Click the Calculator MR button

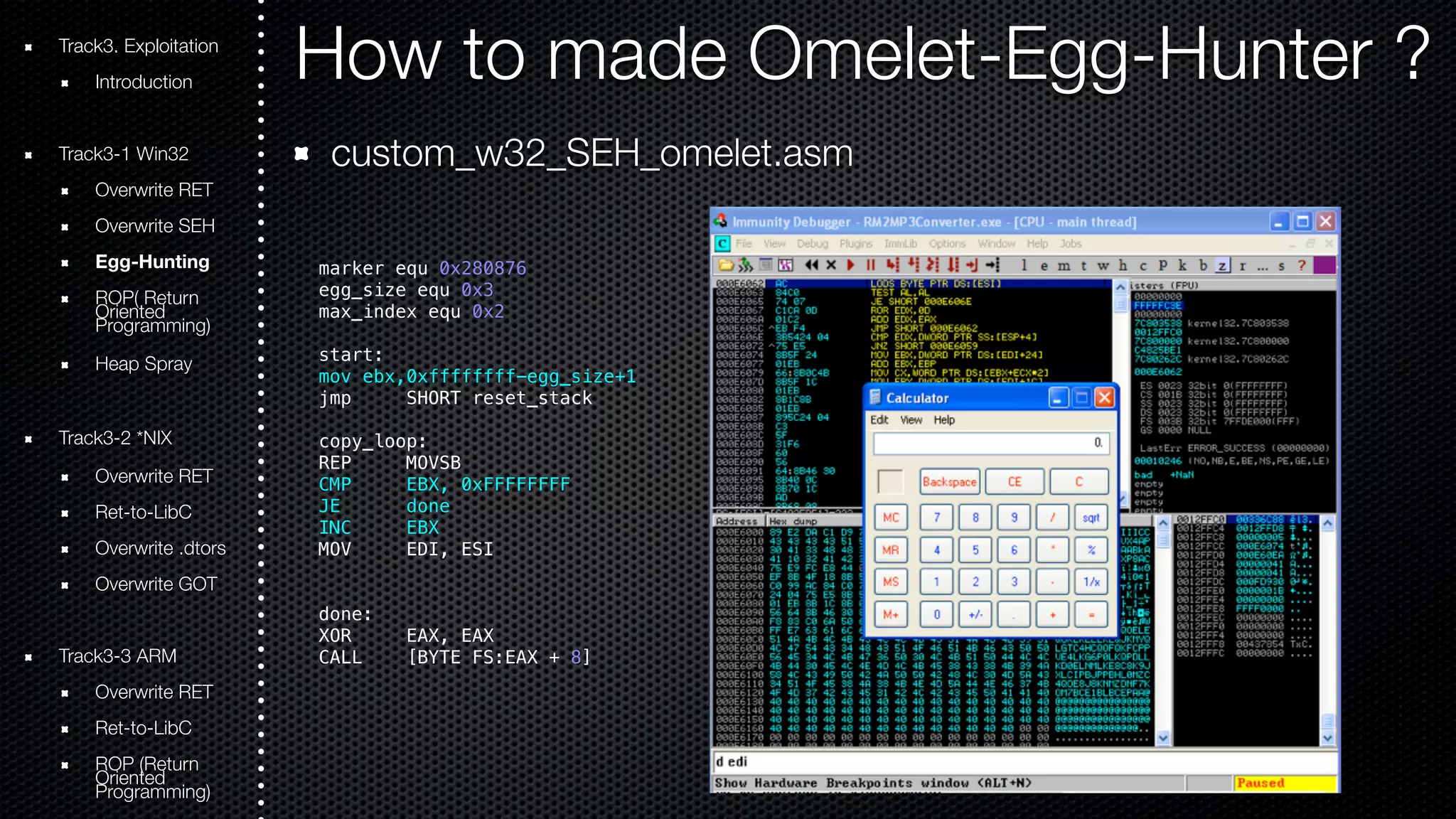pos(891,550)
